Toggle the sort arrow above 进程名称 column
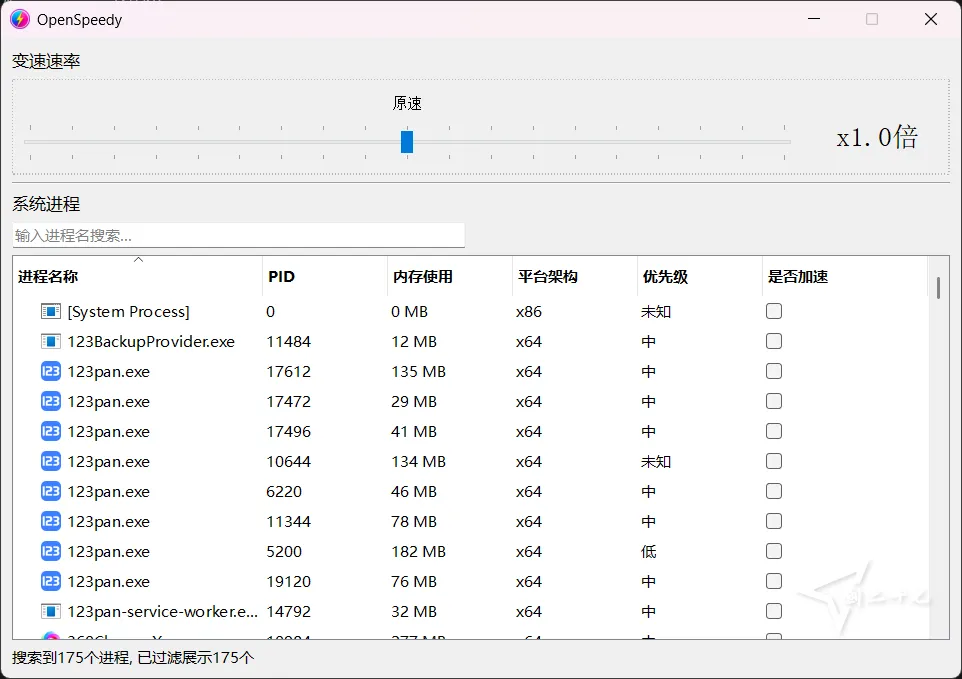The height and width of the screenshot is (679, 962). [138, 260]
